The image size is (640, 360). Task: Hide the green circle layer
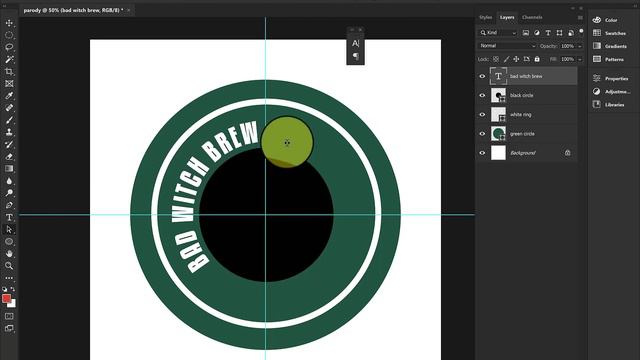tap(482, 134)
